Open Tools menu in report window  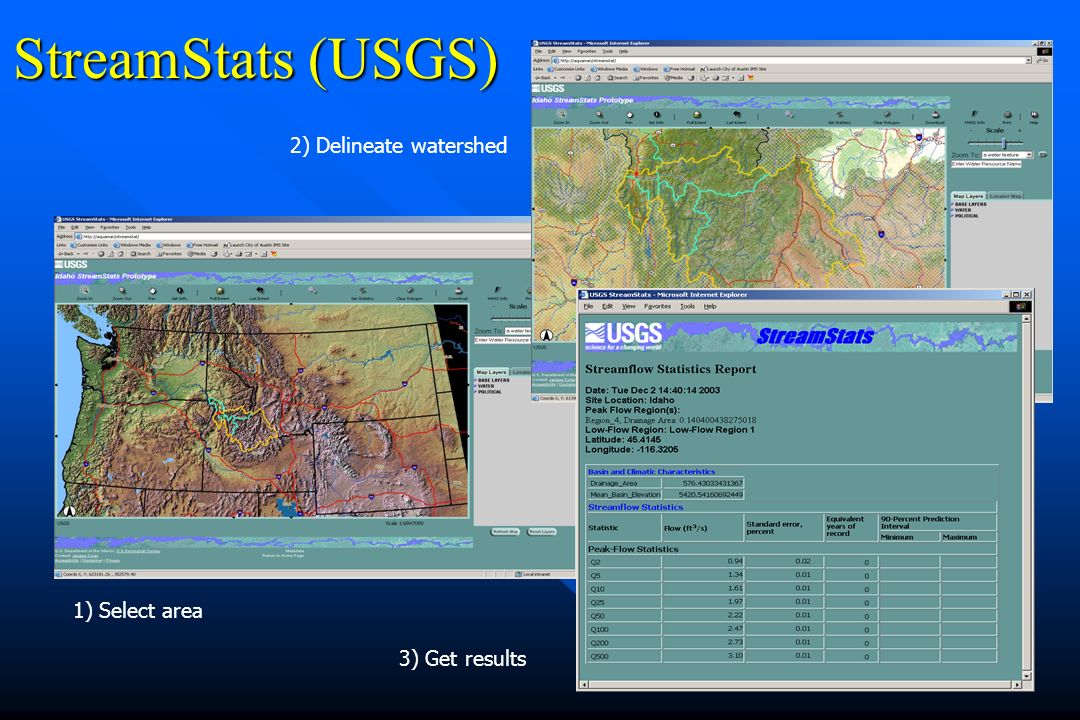click(x=687, y=306)
